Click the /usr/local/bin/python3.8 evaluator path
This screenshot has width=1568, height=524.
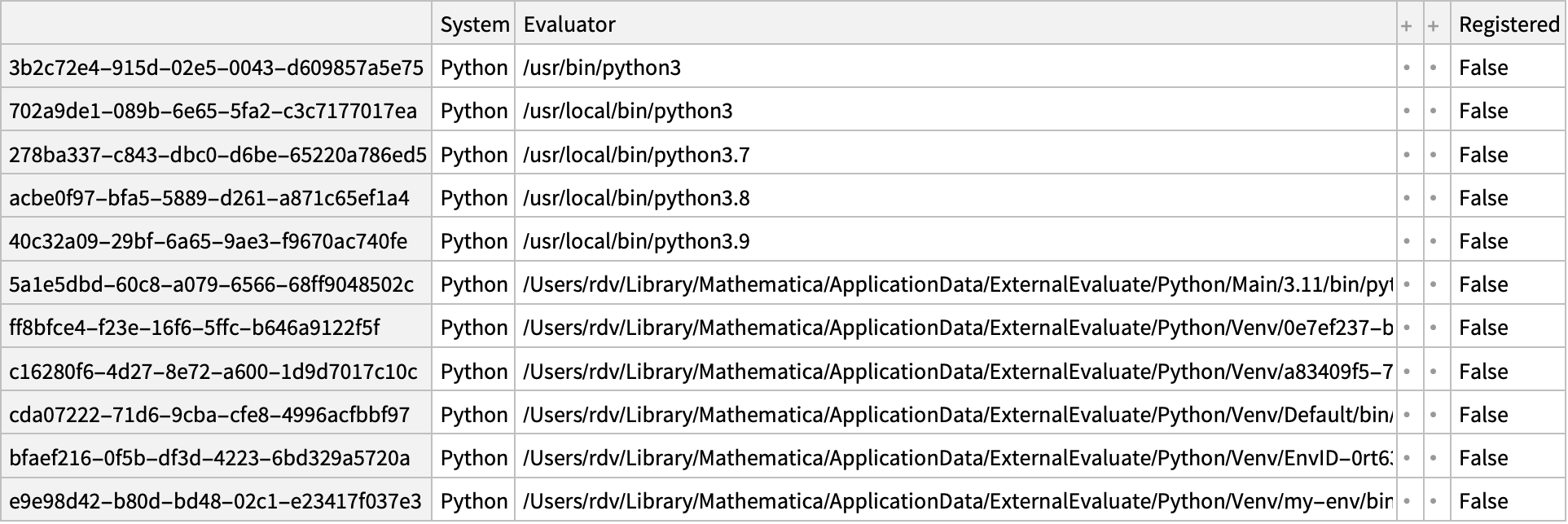coord(636,198)
